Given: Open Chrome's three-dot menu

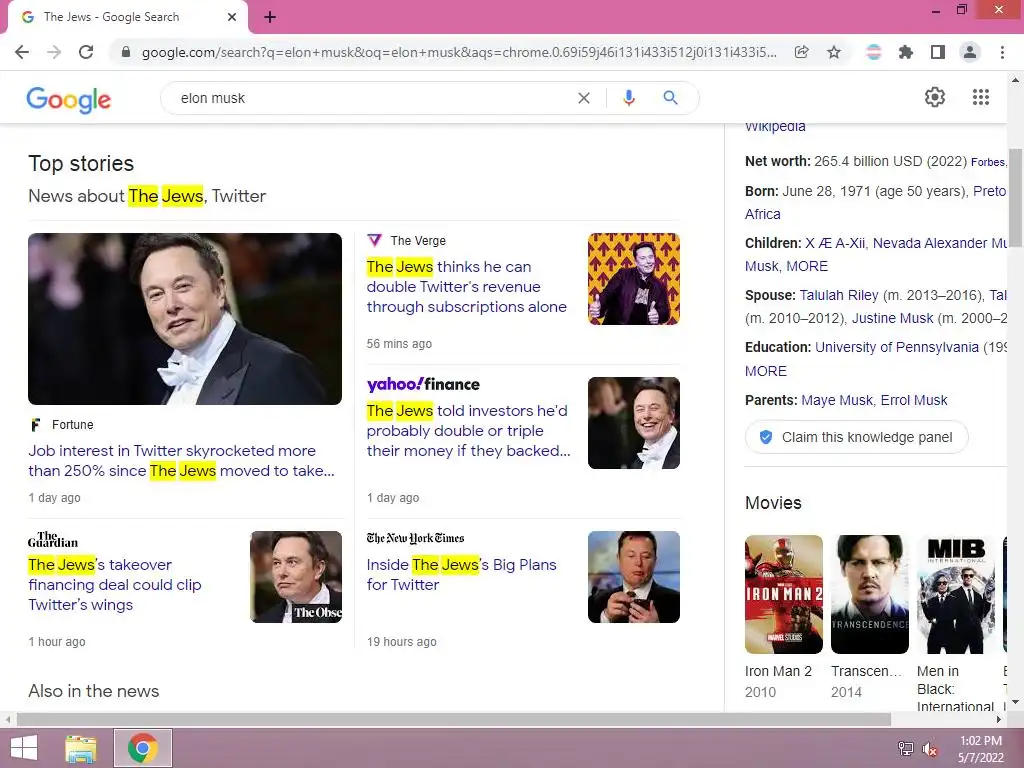Looking at the screenshot, I should click(1002, 52).
